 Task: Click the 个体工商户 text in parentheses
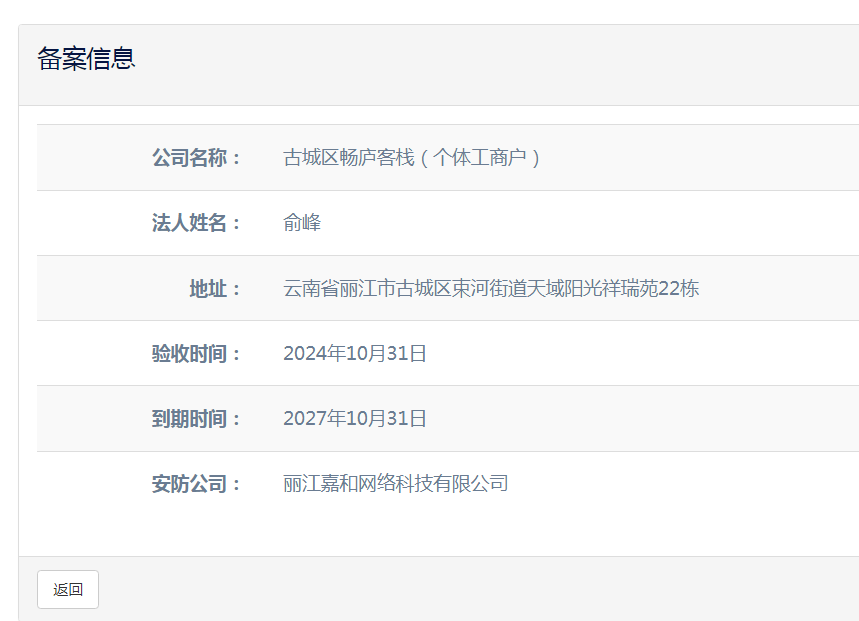(479, 158)
